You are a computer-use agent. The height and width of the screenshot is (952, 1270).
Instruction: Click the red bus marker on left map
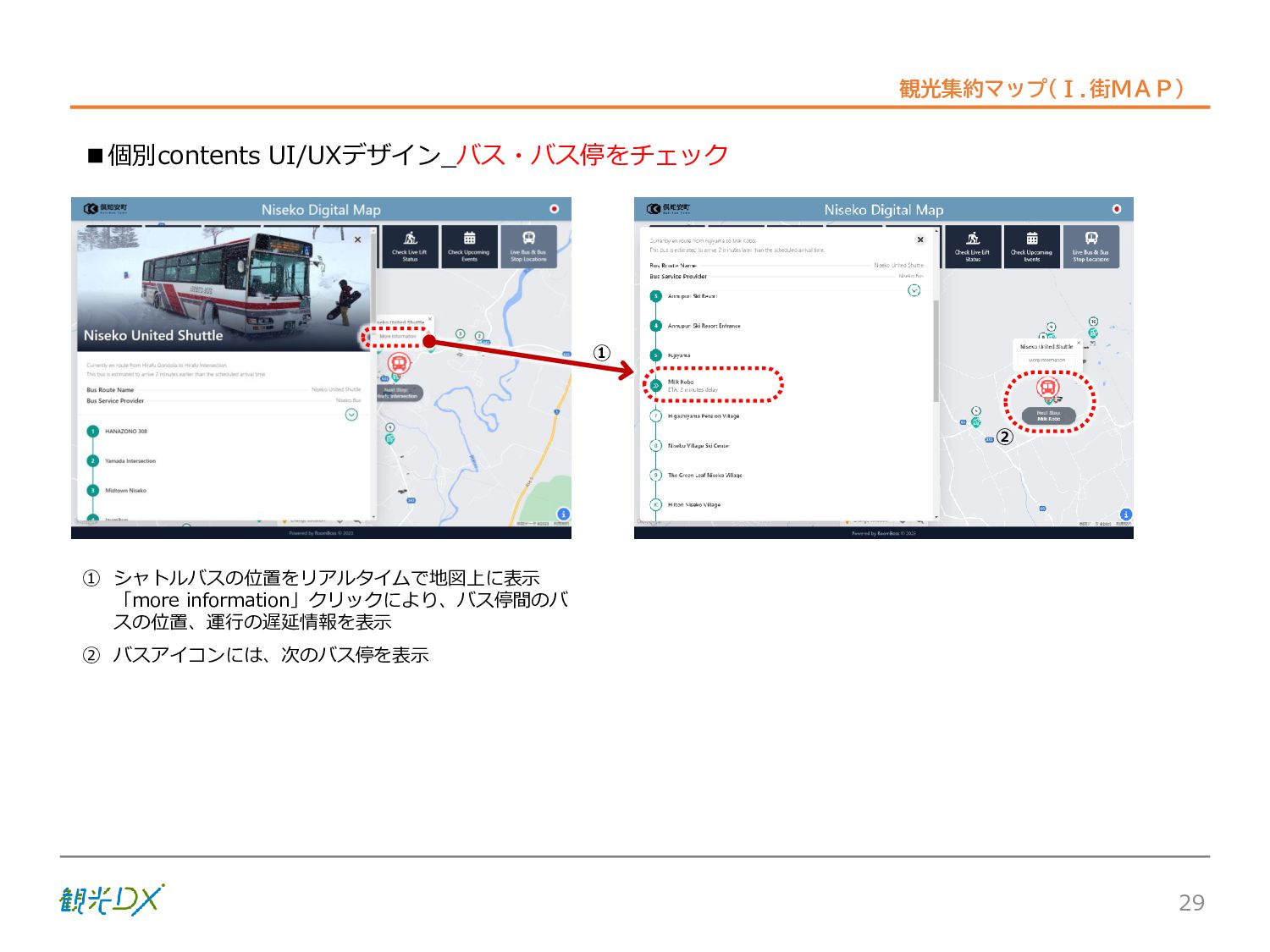coord(399,364)
